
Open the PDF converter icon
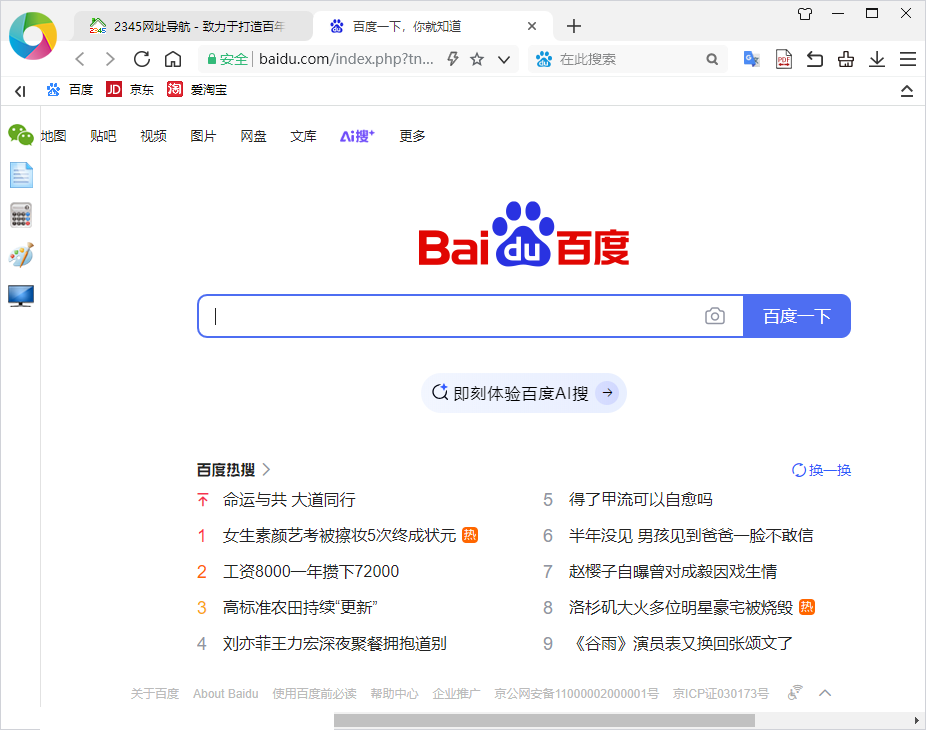pyautogui.click(x=784, y=59)
